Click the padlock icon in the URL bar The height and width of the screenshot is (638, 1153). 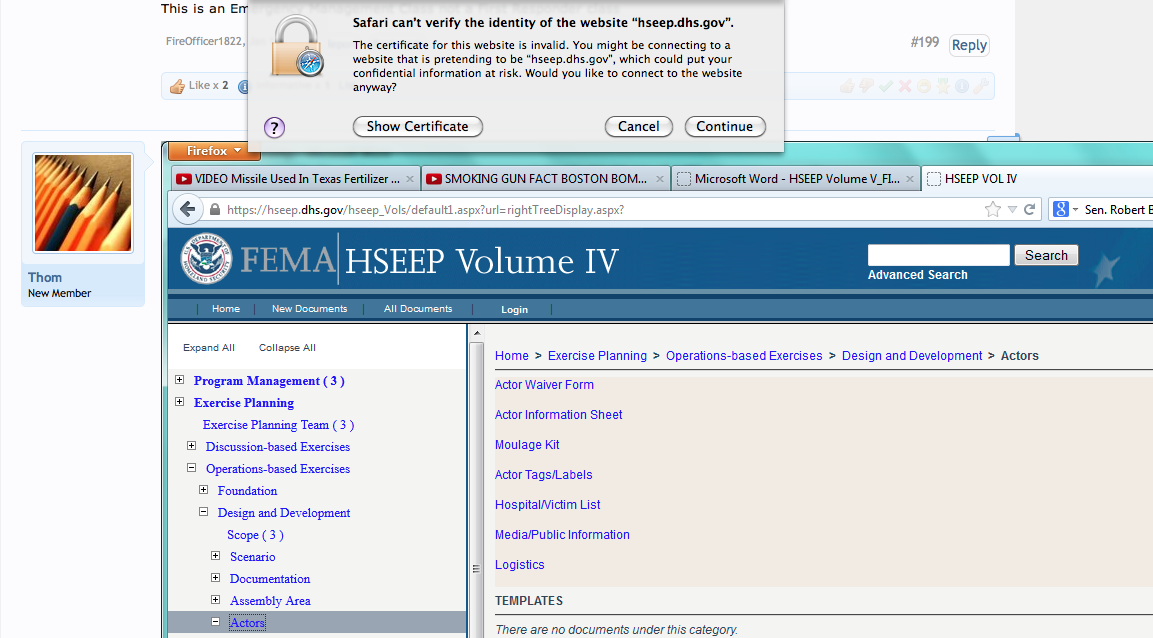[214, 210]
